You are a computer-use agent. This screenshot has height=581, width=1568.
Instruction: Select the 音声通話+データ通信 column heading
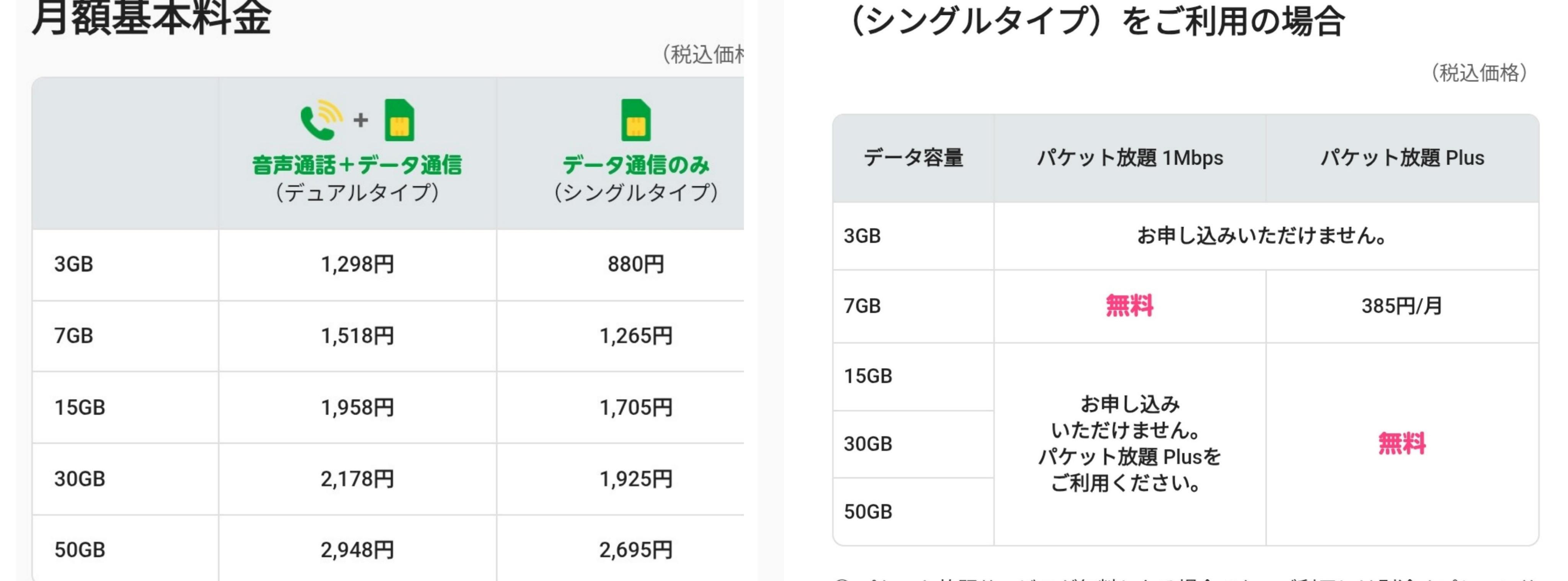(x=357, y=165)
